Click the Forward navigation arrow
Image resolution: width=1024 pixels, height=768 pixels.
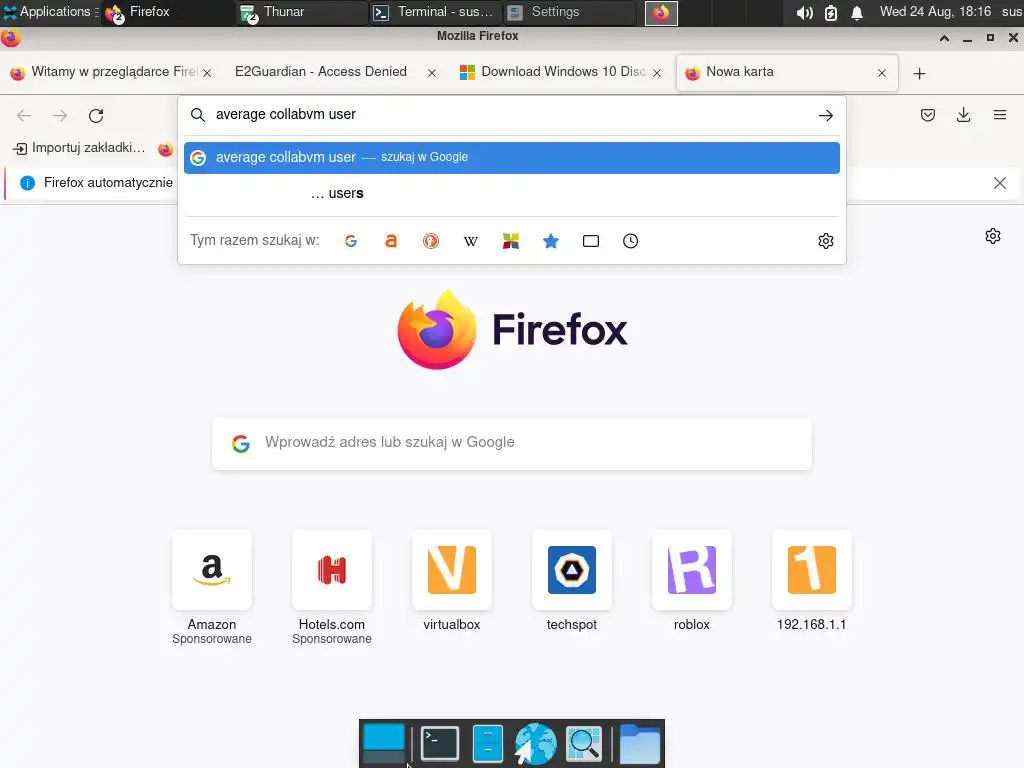pyautogui.click(x=59, y=116)
